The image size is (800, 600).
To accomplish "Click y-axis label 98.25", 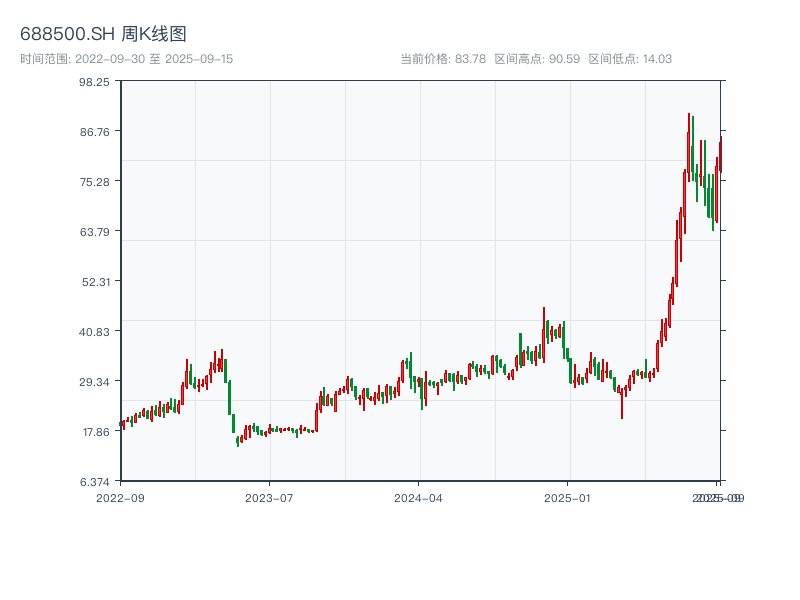I will click(x=94, y=82).
